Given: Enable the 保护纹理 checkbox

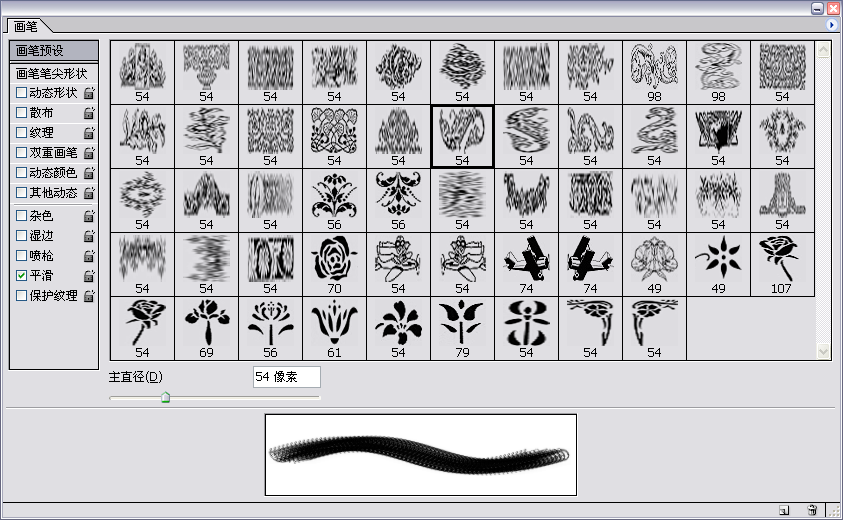Looking at the screenshot, I should click(22, 295).
